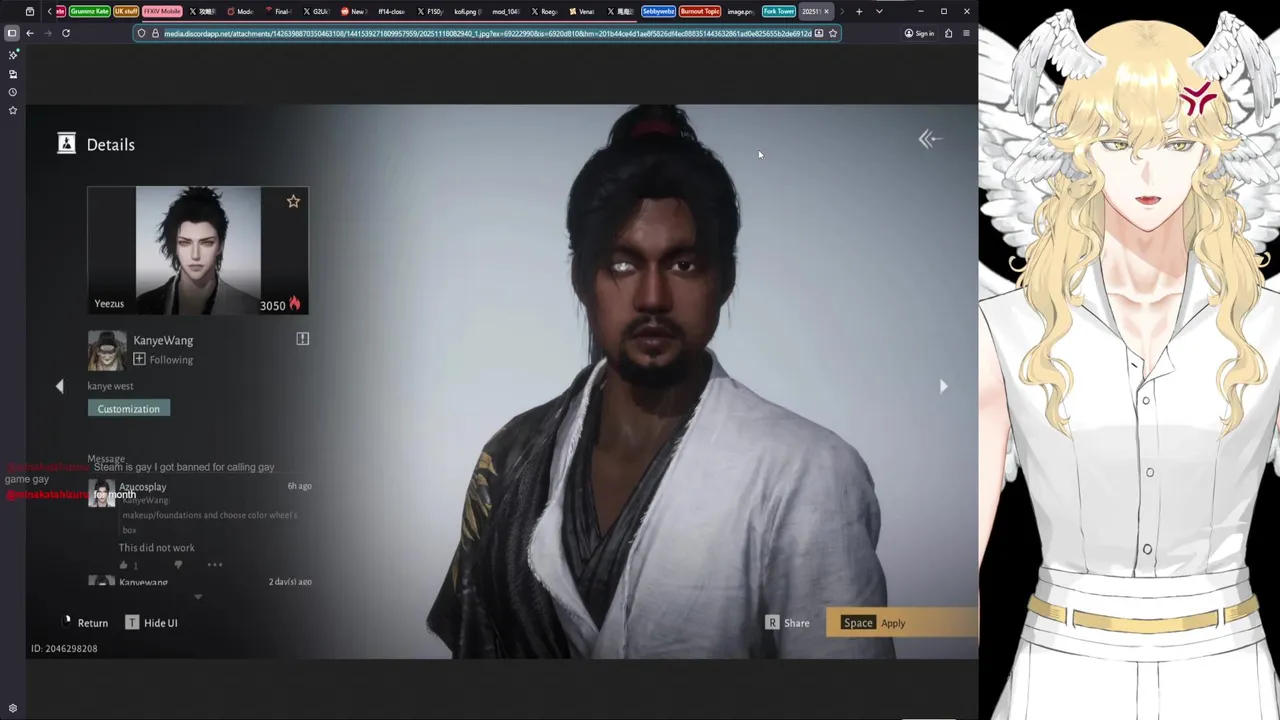1280x720 pixels.
Task: Click the Details panel header icon
Action: pos(66,144)
